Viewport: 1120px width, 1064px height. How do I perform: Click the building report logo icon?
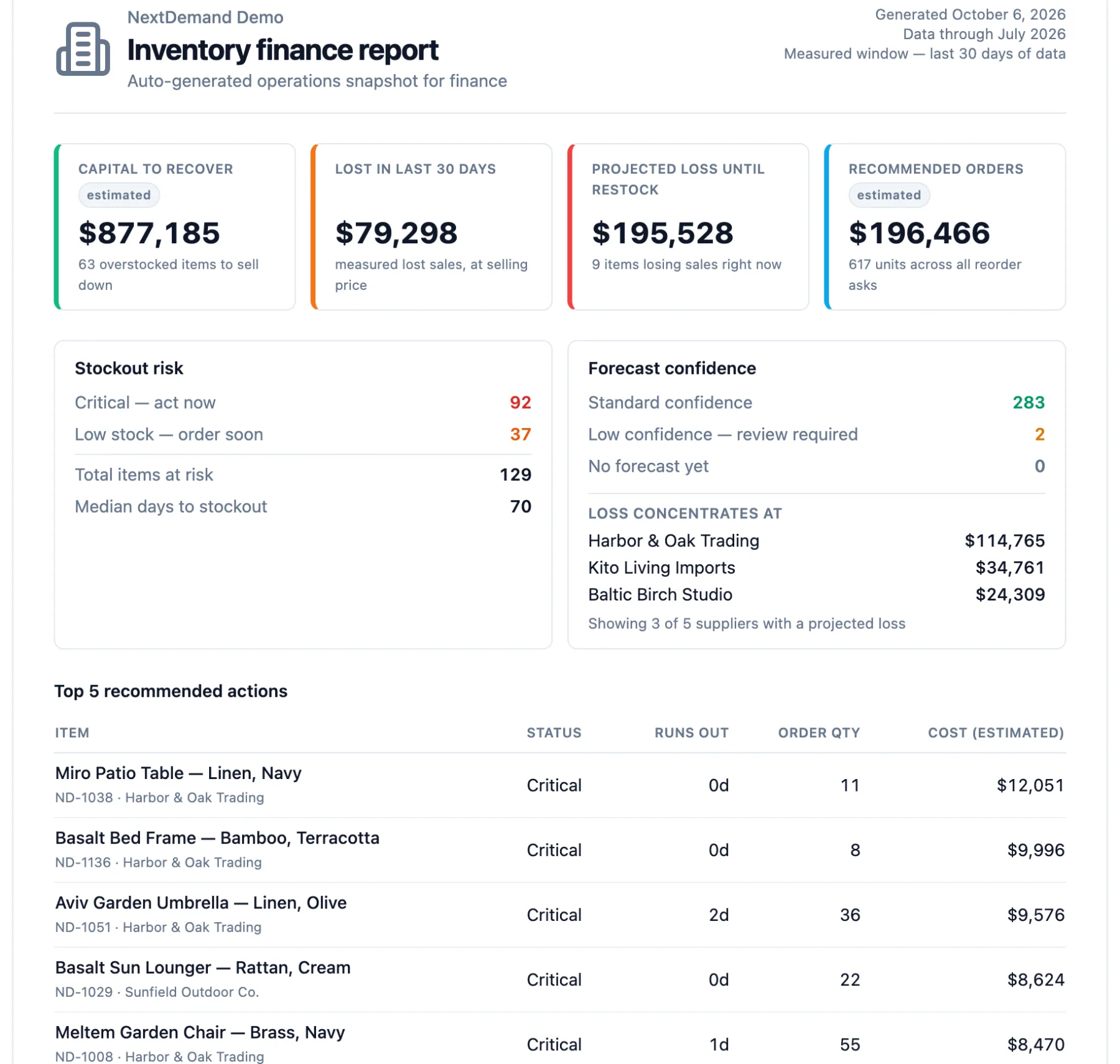83,49
